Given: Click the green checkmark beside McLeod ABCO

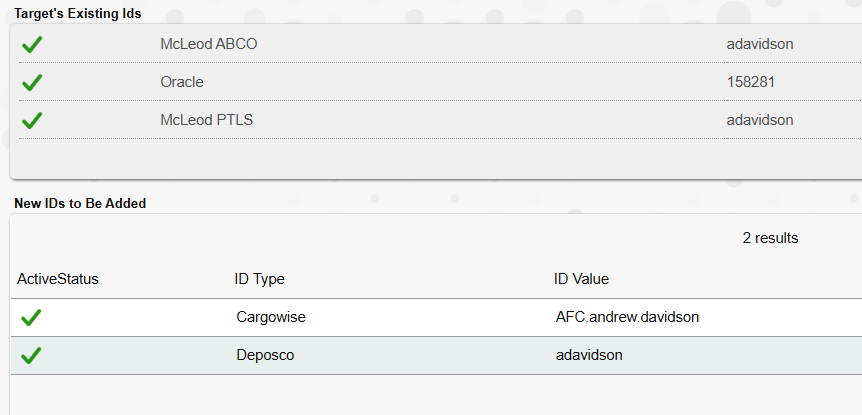Looking at the screenshot, I should coord(32,44).
